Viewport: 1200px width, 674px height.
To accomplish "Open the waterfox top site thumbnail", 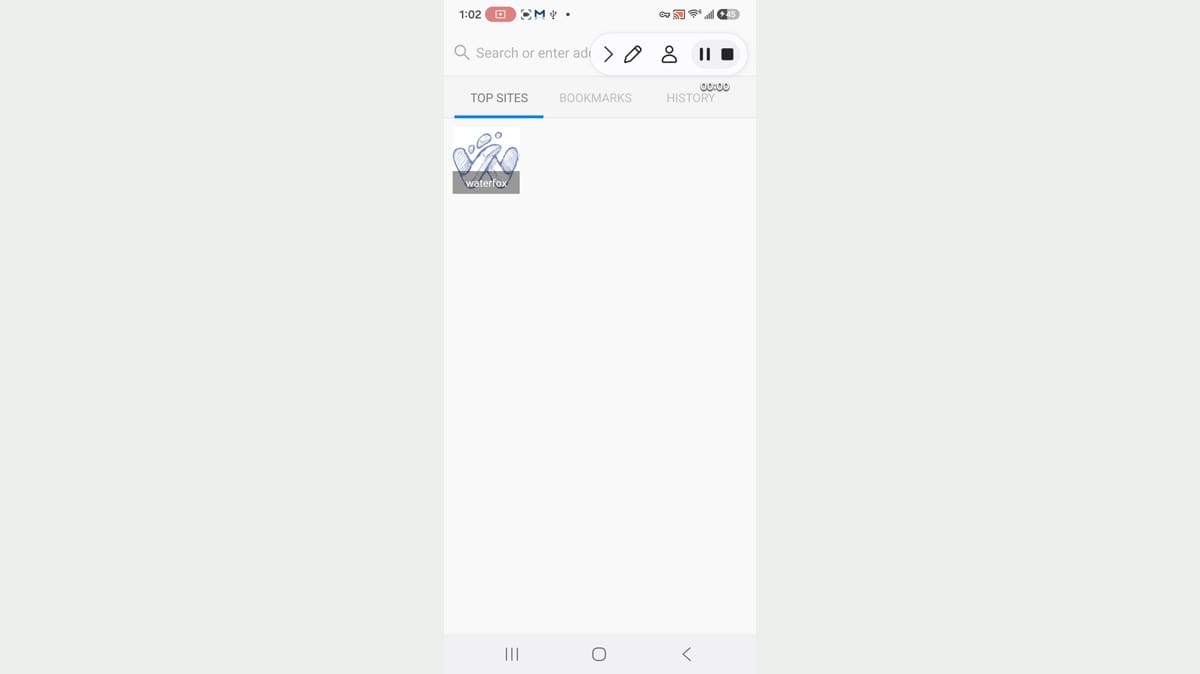I will pyautogui.click(x=486, y=160).
